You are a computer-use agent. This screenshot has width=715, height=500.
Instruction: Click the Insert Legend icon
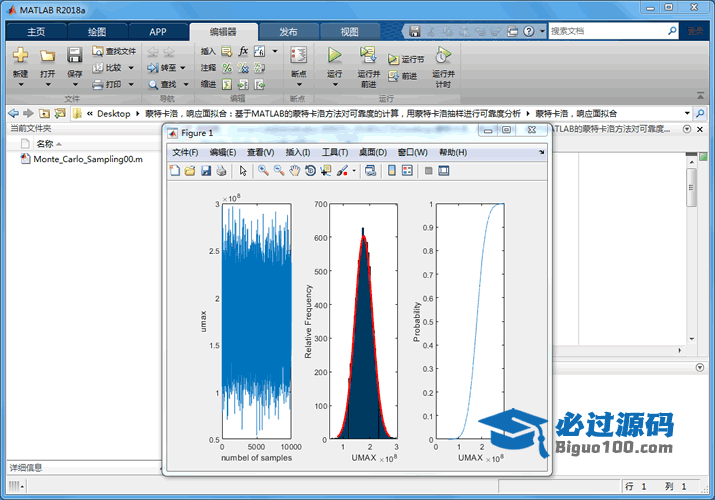(407, 171)
